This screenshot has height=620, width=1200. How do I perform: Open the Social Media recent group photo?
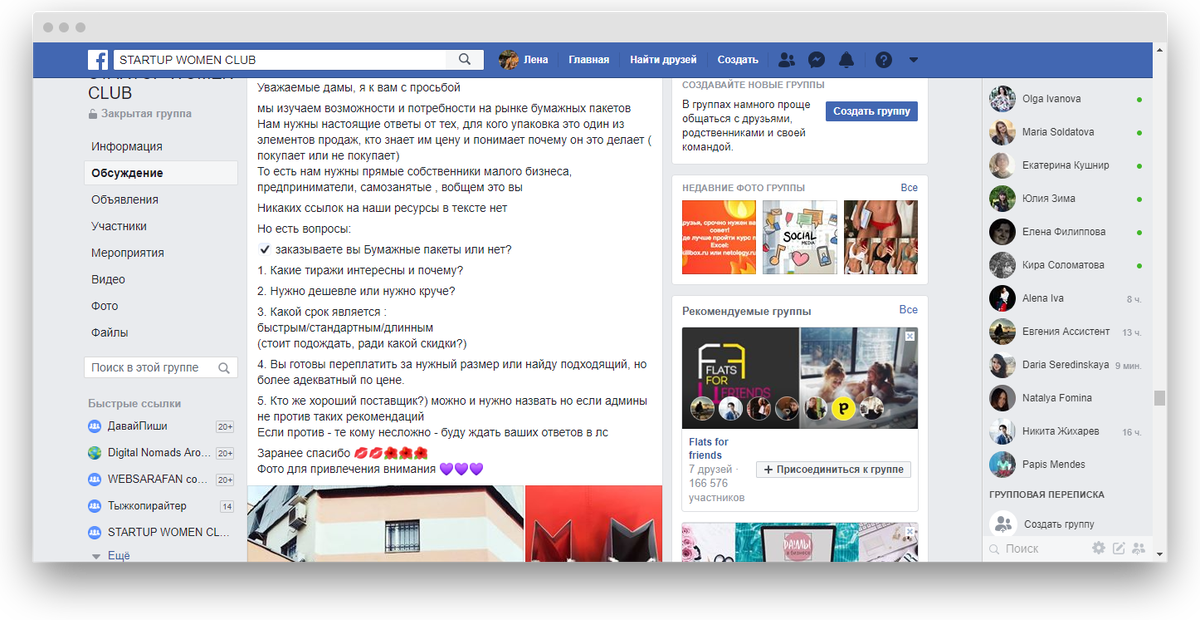point(800,237)
